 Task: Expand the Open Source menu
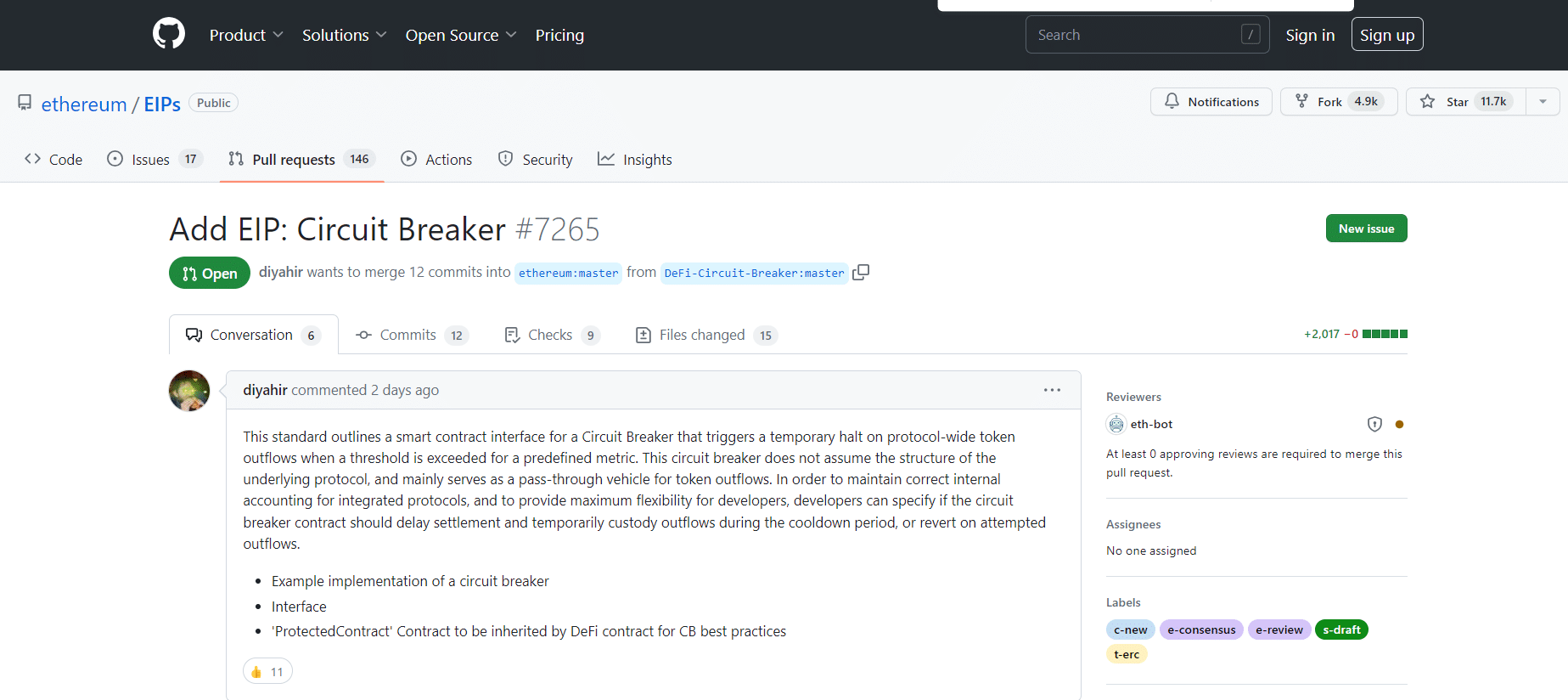[x=461, y=35]
